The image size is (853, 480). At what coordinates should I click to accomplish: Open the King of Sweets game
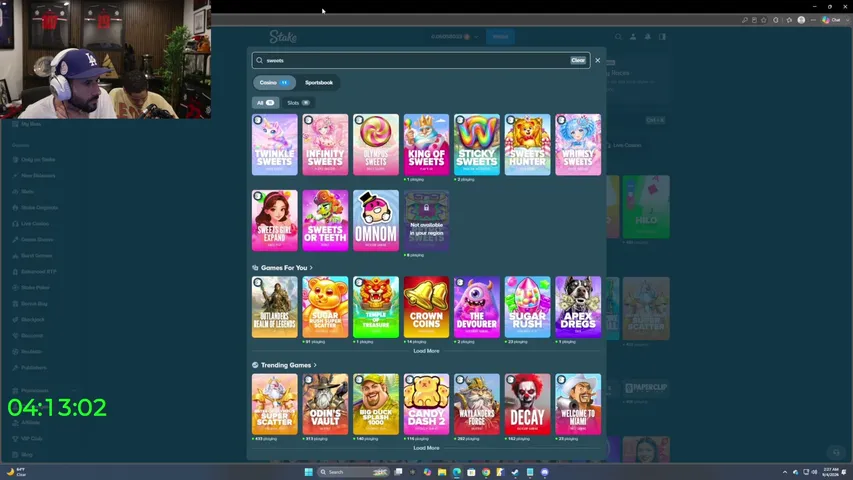click(x=426, y=145)
